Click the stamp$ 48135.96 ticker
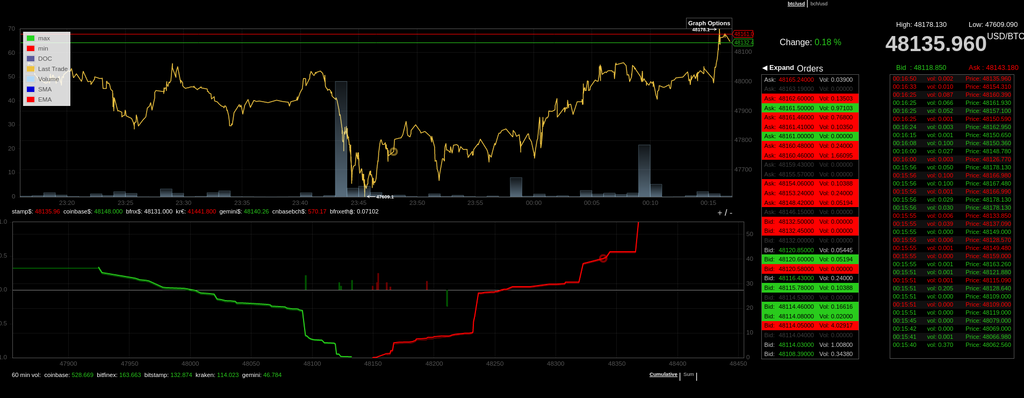 coord(36,212)
